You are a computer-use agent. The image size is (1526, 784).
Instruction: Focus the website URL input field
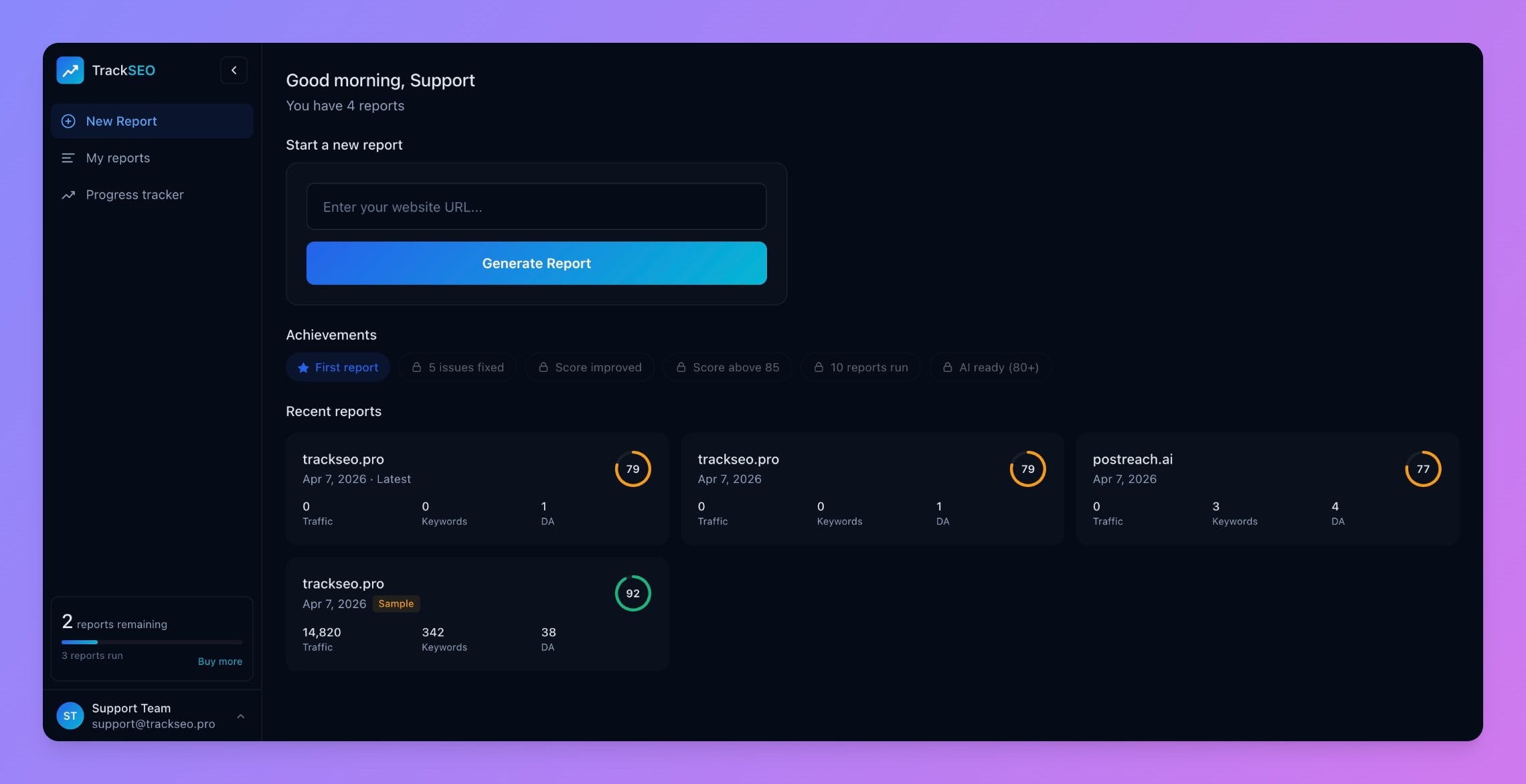536,207
